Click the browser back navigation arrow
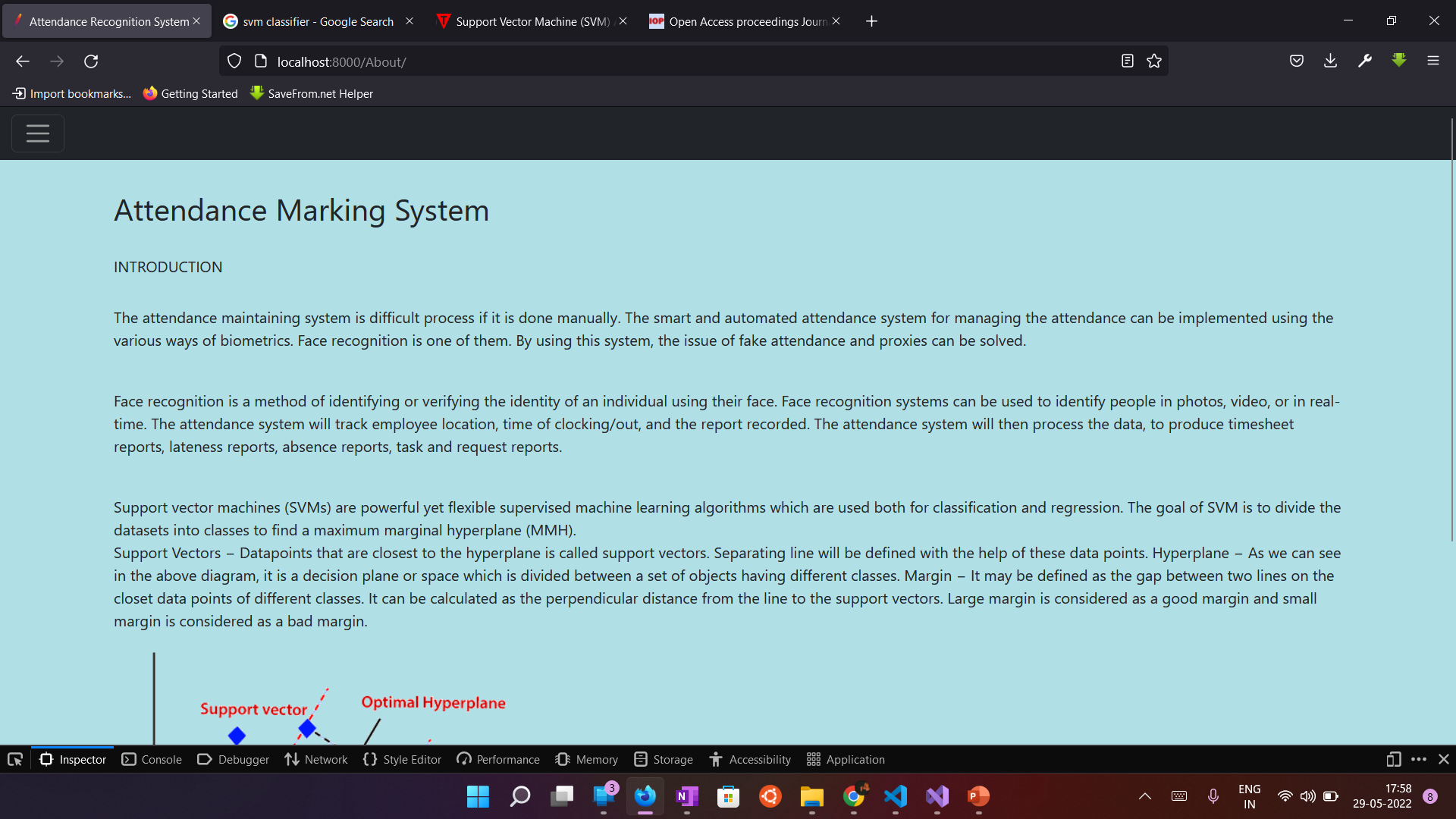The image size is (1456, 819). click(x=22, y=61)
